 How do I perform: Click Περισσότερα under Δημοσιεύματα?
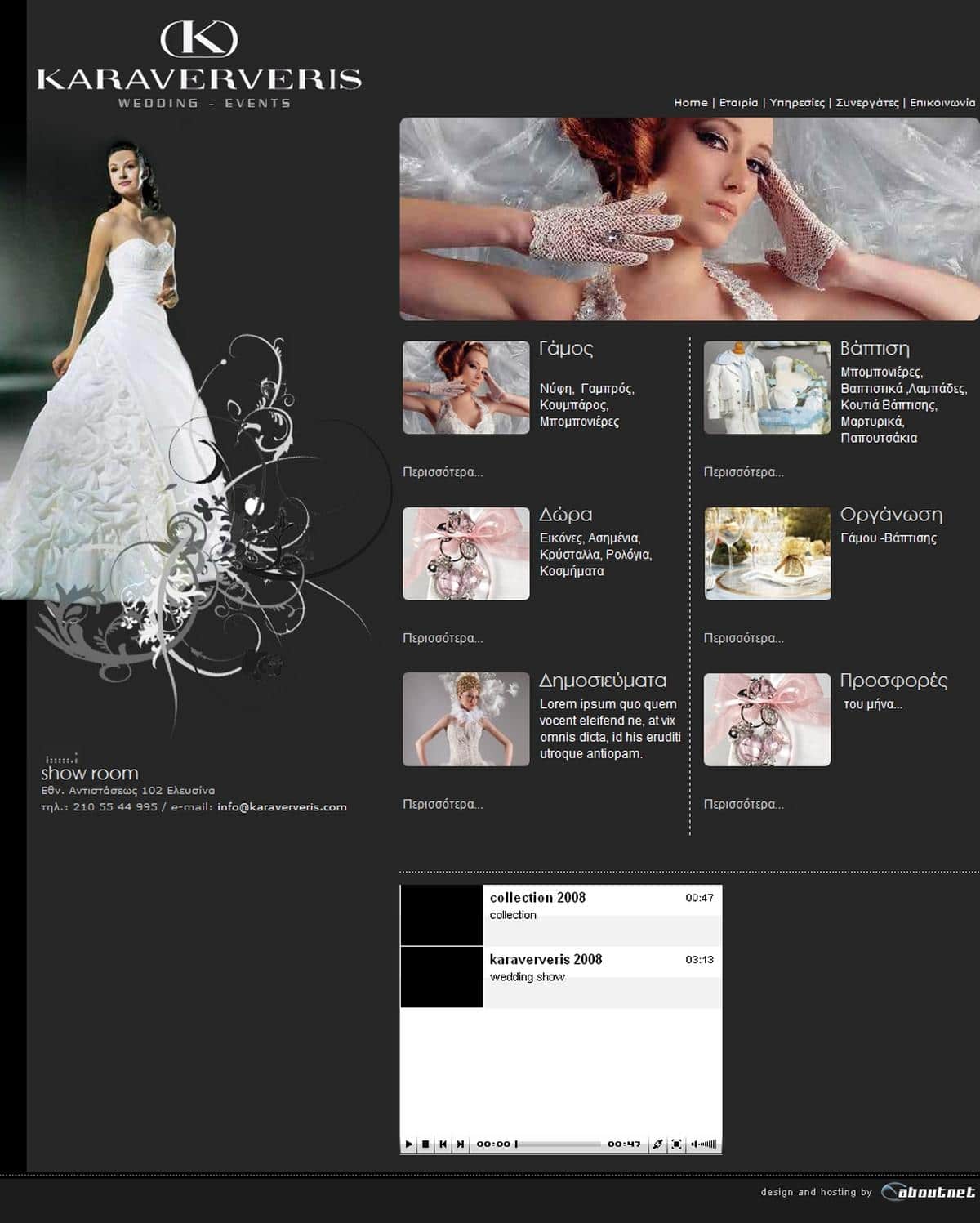443,804
